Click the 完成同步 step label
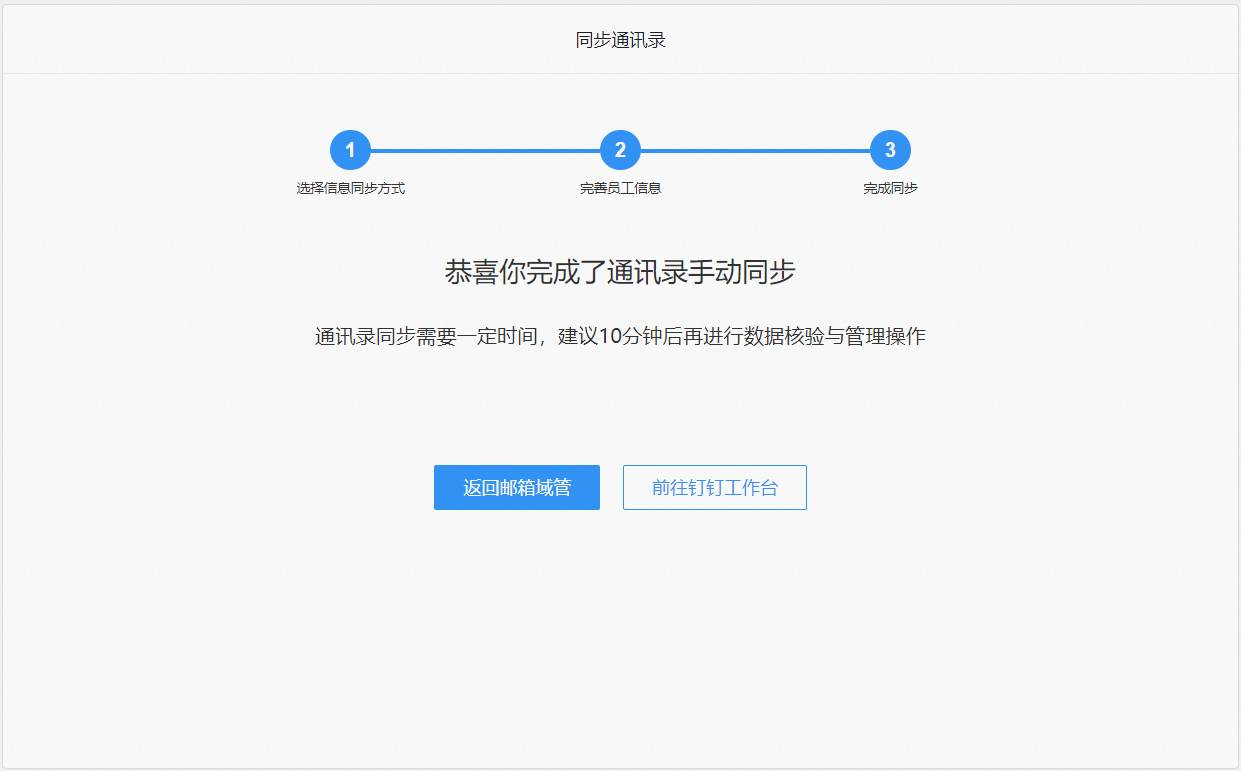Screen dimensions: 1241x771 (890, 188)
